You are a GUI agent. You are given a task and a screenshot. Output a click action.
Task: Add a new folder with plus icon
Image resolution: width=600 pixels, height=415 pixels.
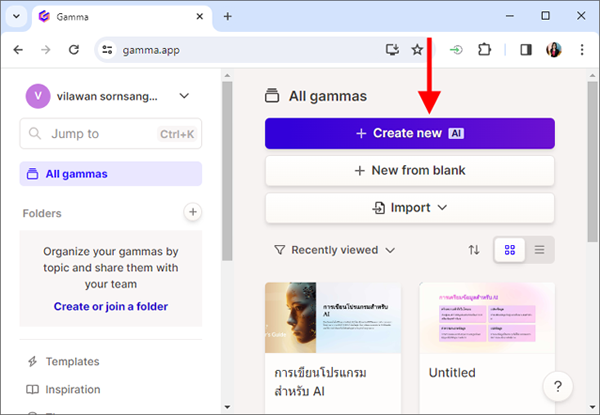click(193, 212)
